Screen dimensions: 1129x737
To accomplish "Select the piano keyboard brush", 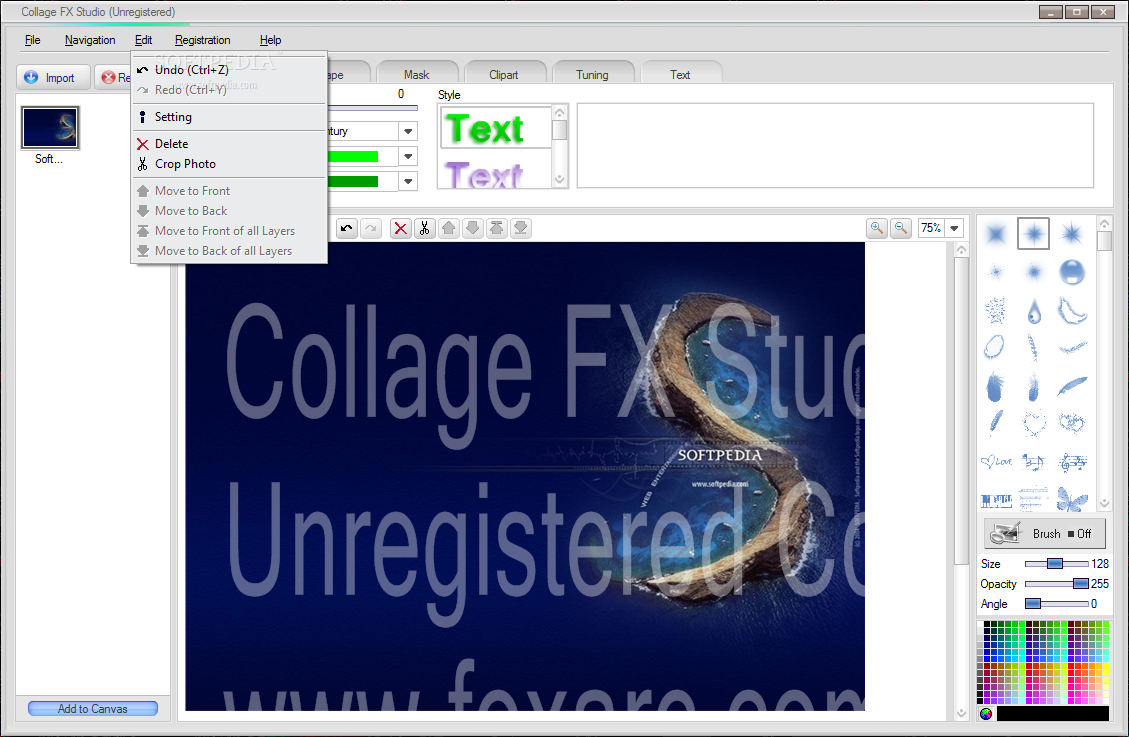I will (996, 500).
